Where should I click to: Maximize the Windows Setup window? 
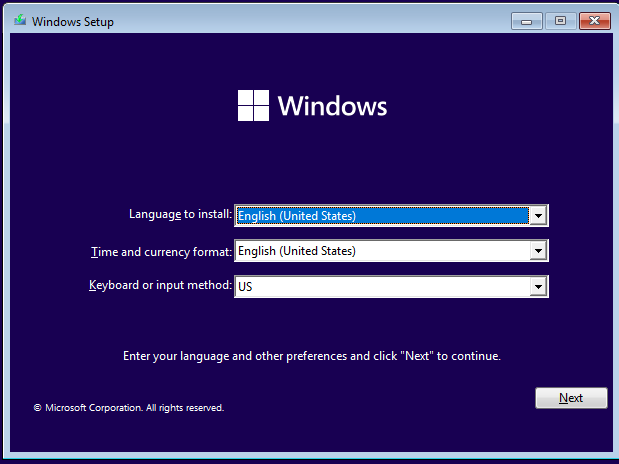(559, 21)
